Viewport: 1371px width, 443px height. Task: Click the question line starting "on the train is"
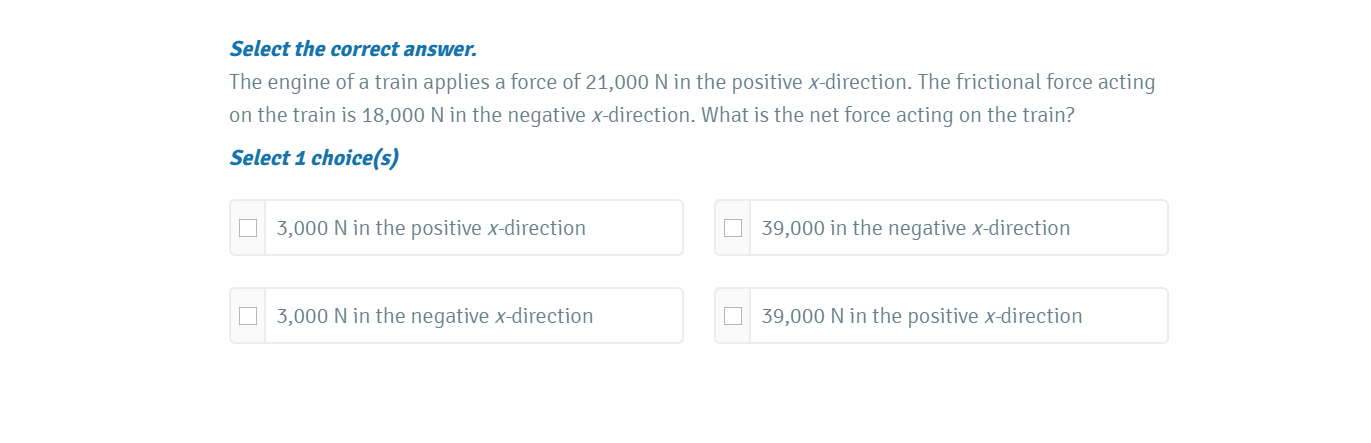(x=652, y=115)
